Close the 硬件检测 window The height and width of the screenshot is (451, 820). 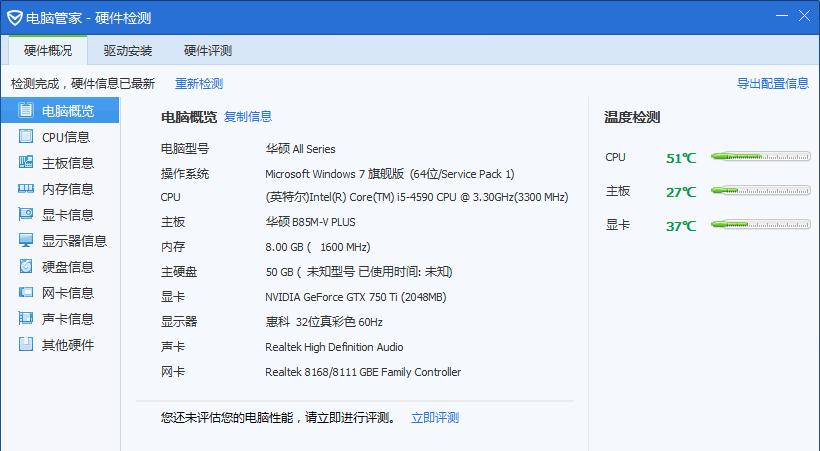pyautogui.click(x=804, y=16)
